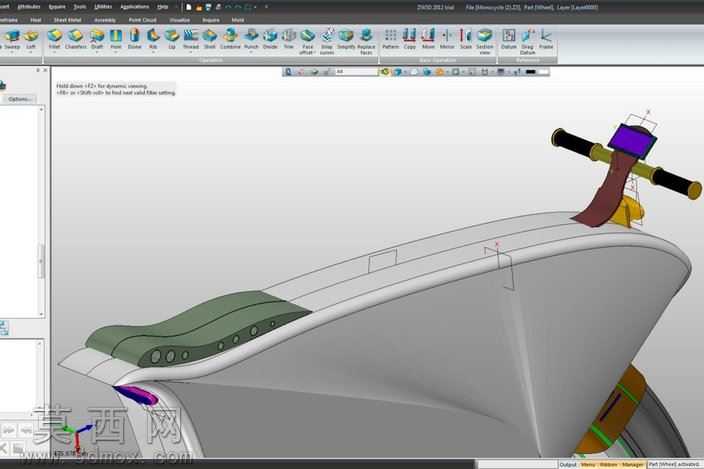The width and height of the screenshot is (704, 469).
Task: Select the Shell tool
Action: (210, 39)
